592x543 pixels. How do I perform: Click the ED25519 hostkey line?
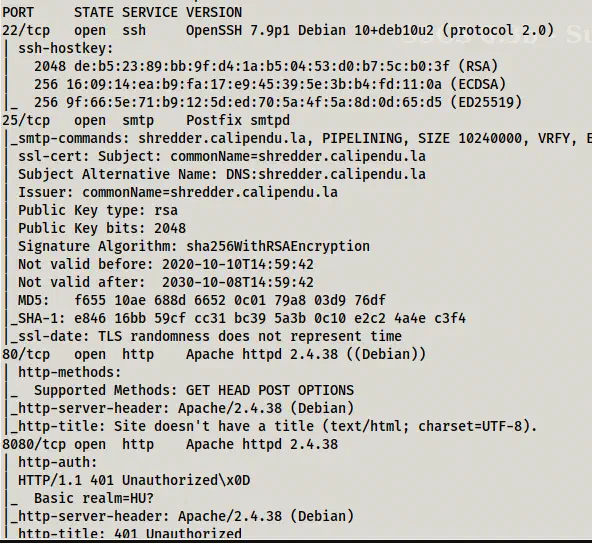(x=278, y=102)
